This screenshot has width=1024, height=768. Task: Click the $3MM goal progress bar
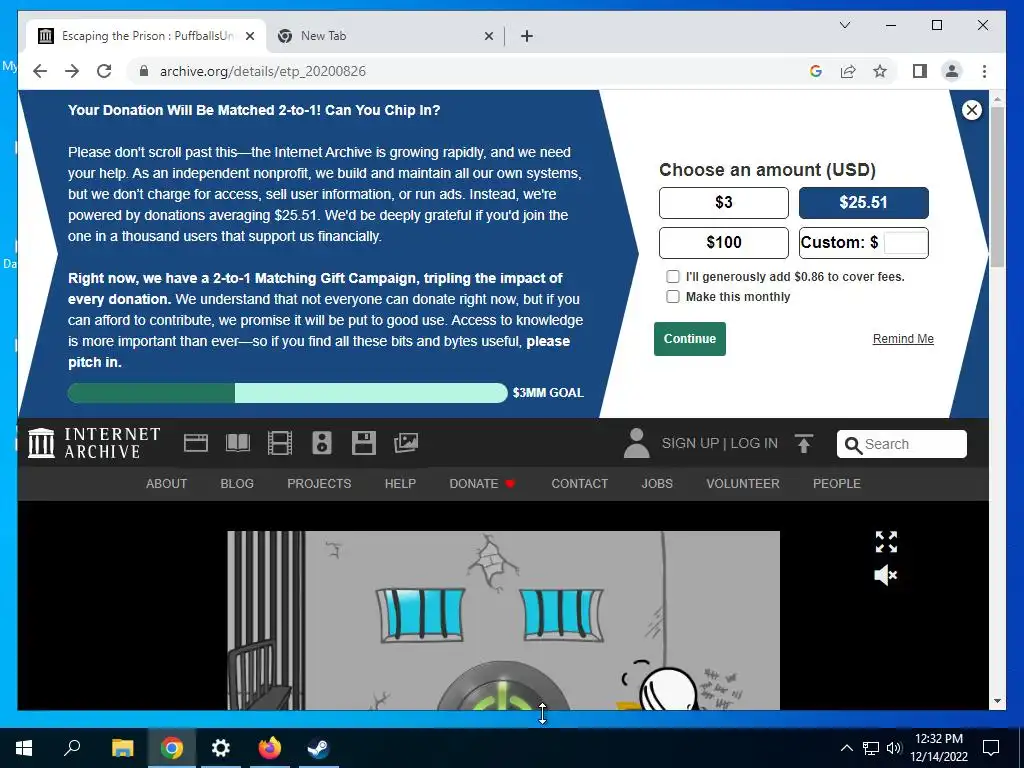[287, 392]
